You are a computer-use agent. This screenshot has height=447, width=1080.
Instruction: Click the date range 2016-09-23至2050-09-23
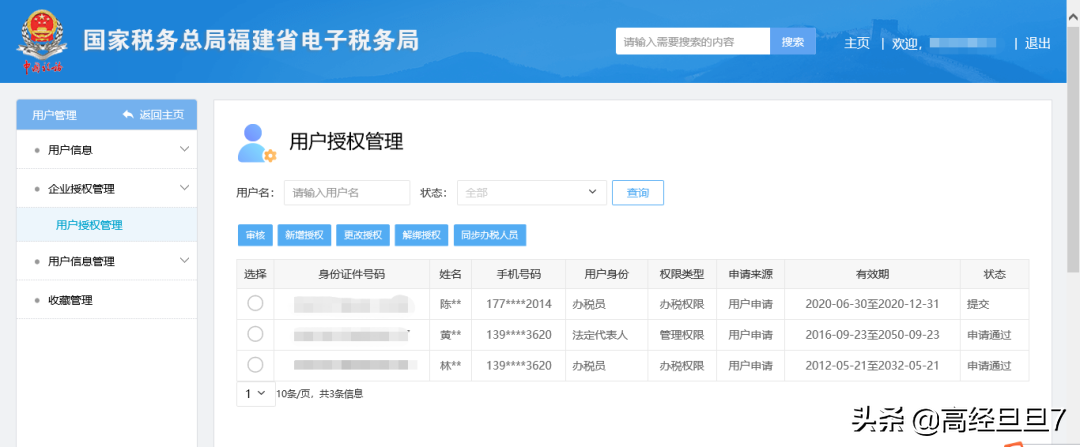[872, 335]
